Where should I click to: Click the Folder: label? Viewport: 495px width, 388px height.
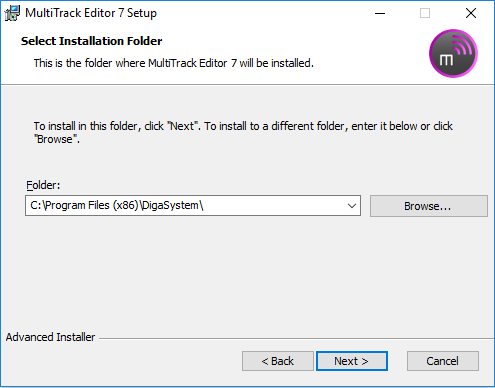tap(43, 185)
